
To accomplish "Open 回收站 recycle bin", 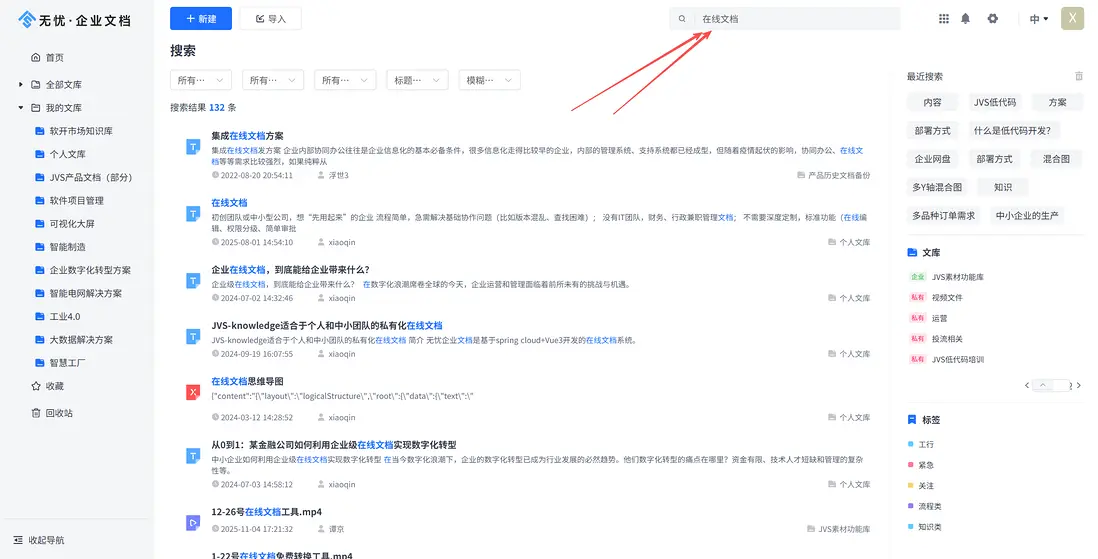I will point(52,413).
